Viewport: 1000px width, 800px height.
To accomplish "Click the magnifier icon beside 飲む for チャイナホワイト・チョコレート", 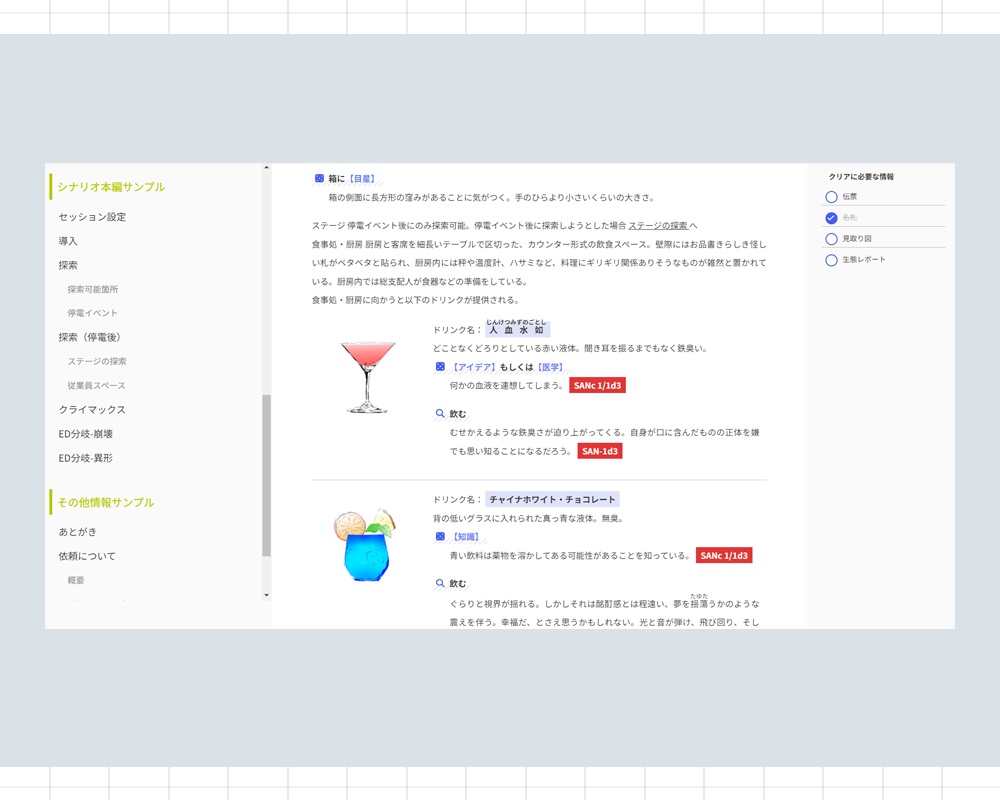I will pyautogui.click(x=439, y=582).
